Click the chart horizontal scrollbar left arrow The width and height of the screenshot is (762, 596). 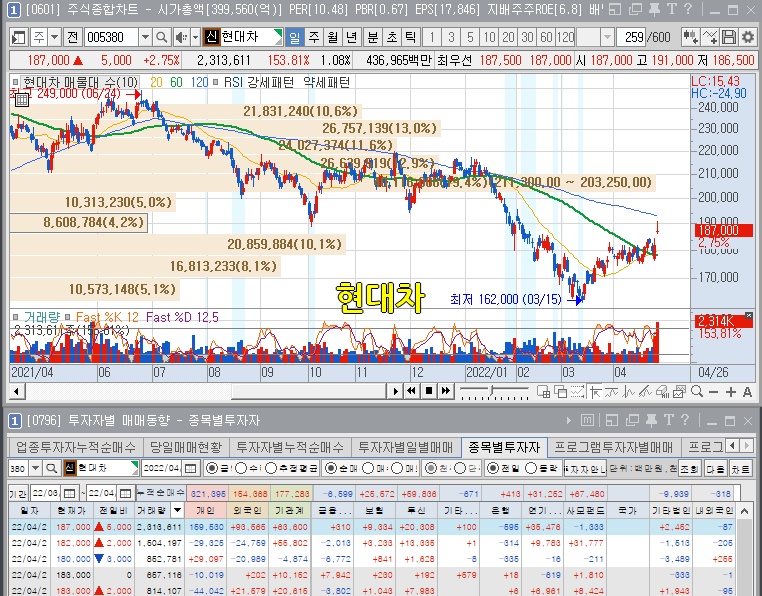[x=17, y=391]
